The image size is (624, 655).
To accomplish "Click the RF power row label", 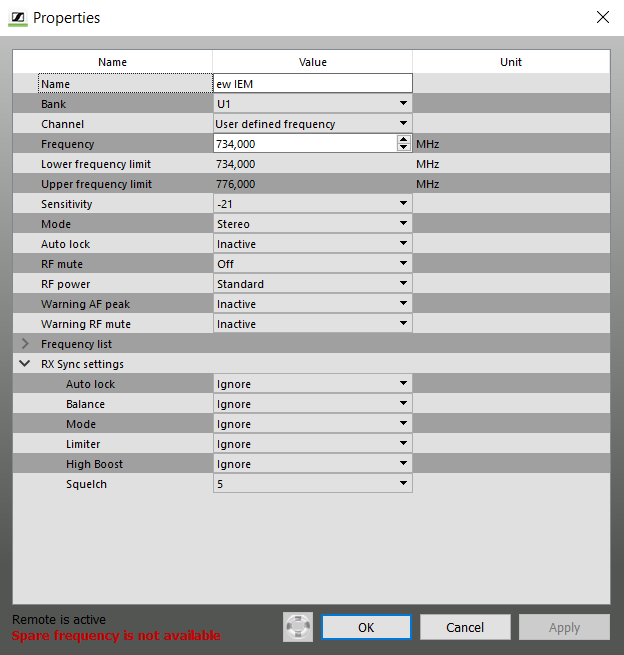I will pyautogui.click(x=65, y=284).
